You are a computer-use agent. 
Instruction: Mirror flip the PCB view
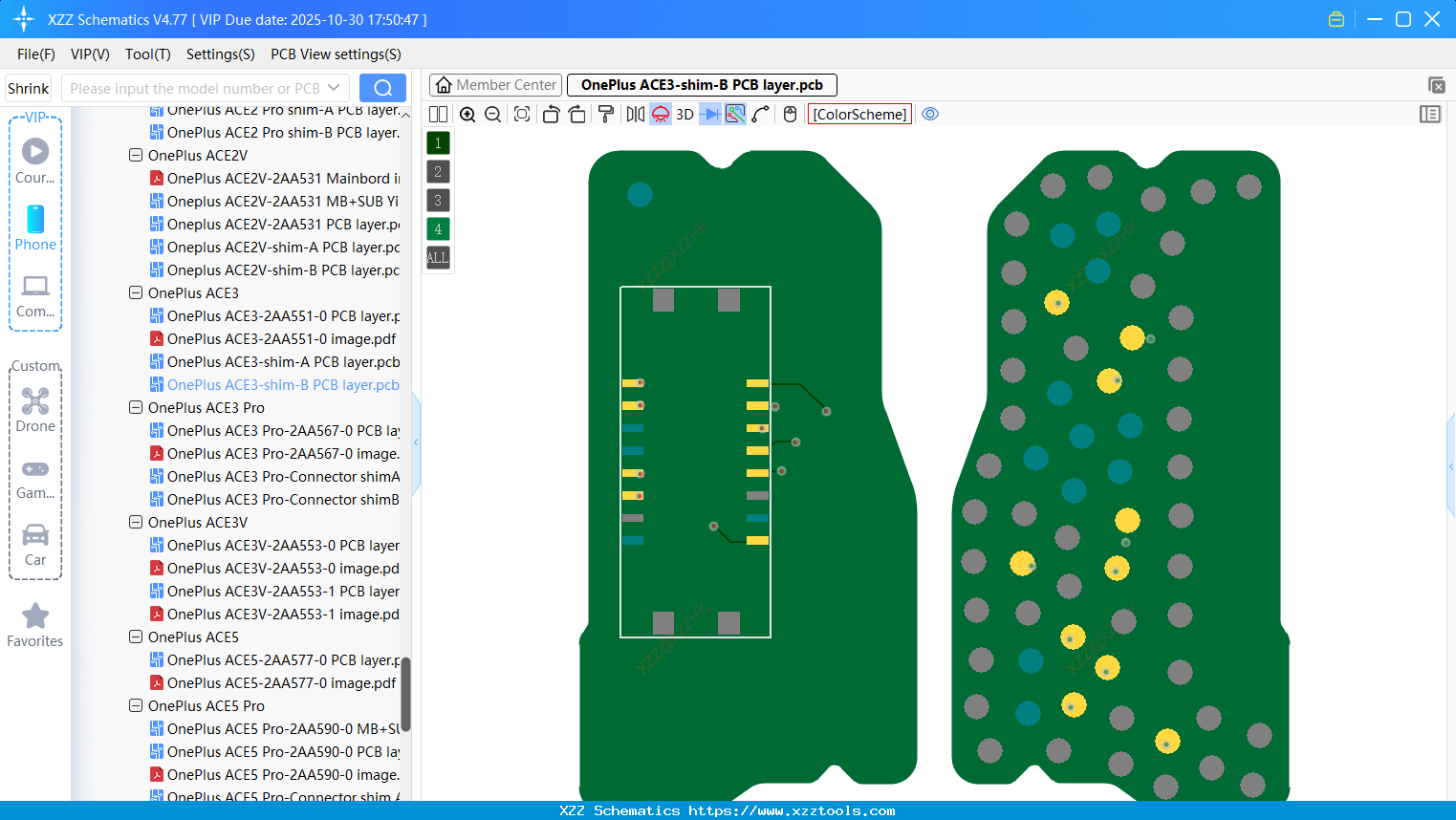pyautogui.click(x=635, y=115)
